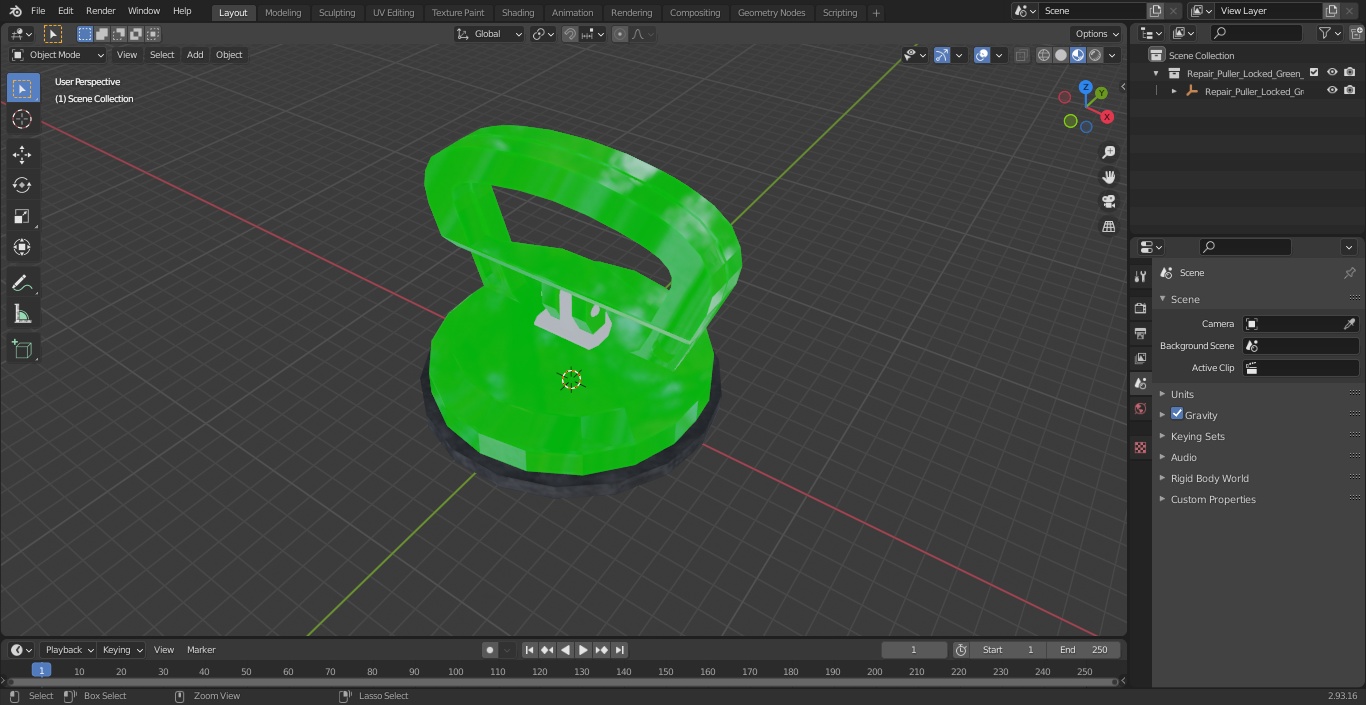Toggle the Gravity checkbox
The image size is (1366, 705).
point(1177,414)
